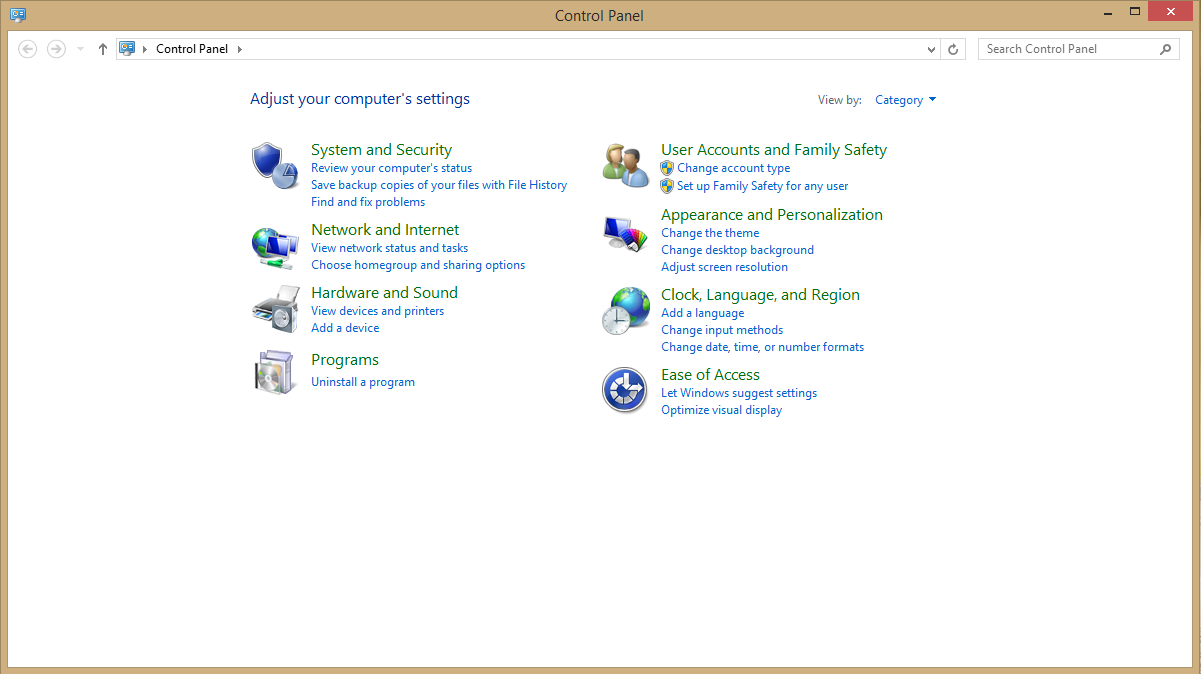
Task: Click the Network and Internet globe icon
Action: click(275, 247)
